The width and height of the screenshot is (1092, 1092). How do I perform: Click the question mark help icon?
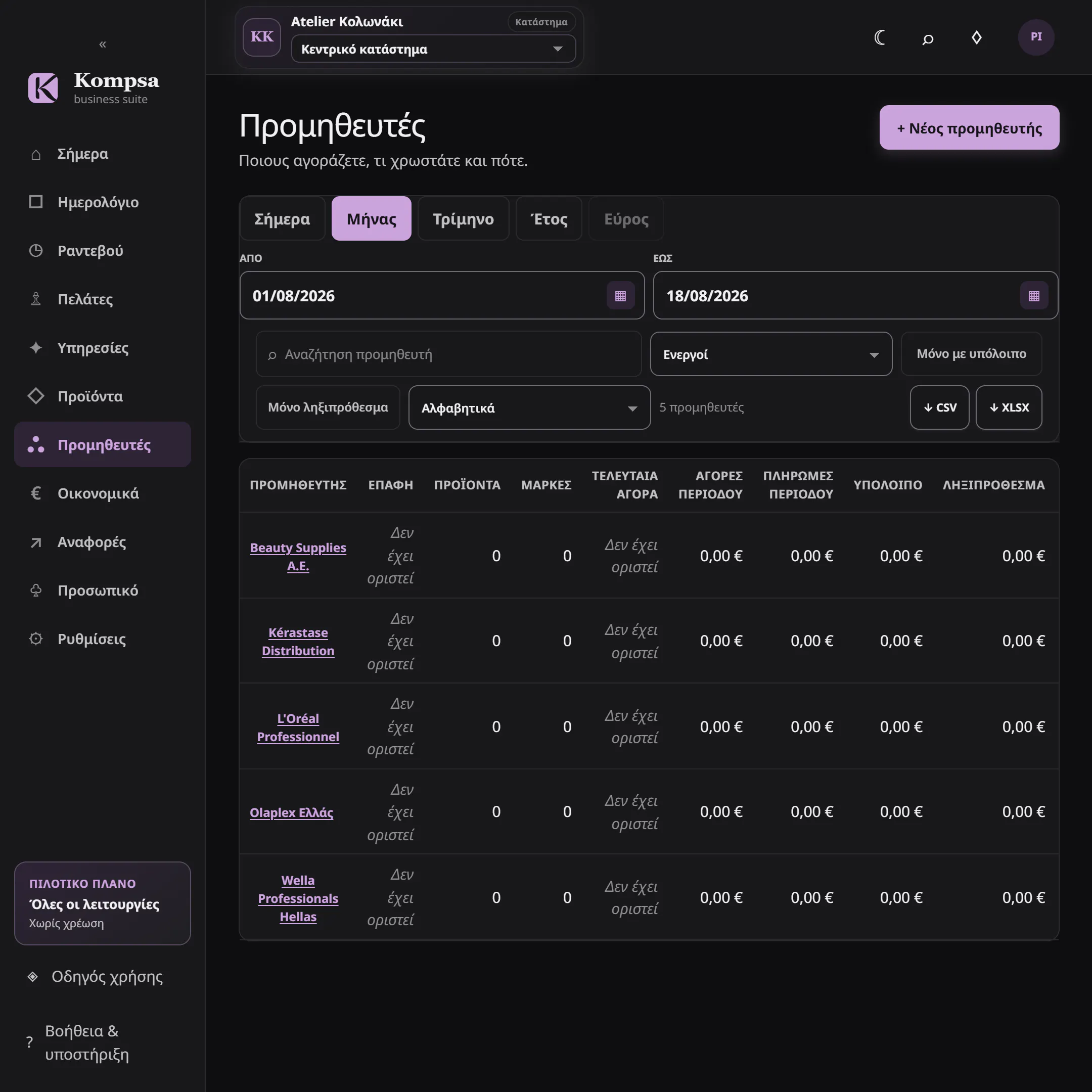pos(29,1042)
